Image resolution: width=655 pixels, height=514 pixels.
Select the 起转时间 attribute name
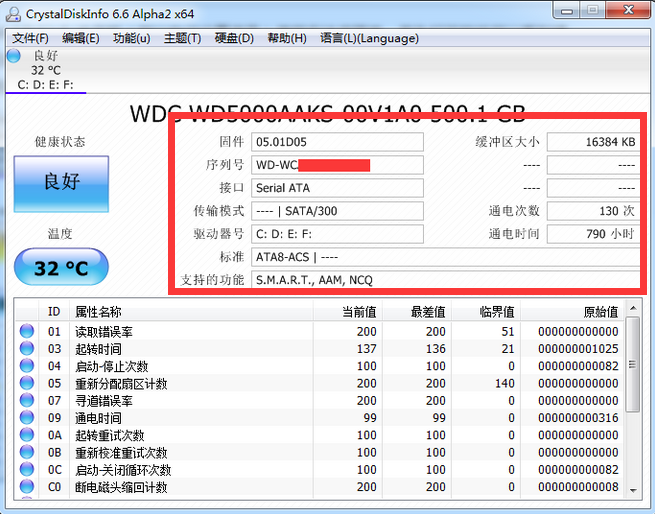(x=98, y=349)
